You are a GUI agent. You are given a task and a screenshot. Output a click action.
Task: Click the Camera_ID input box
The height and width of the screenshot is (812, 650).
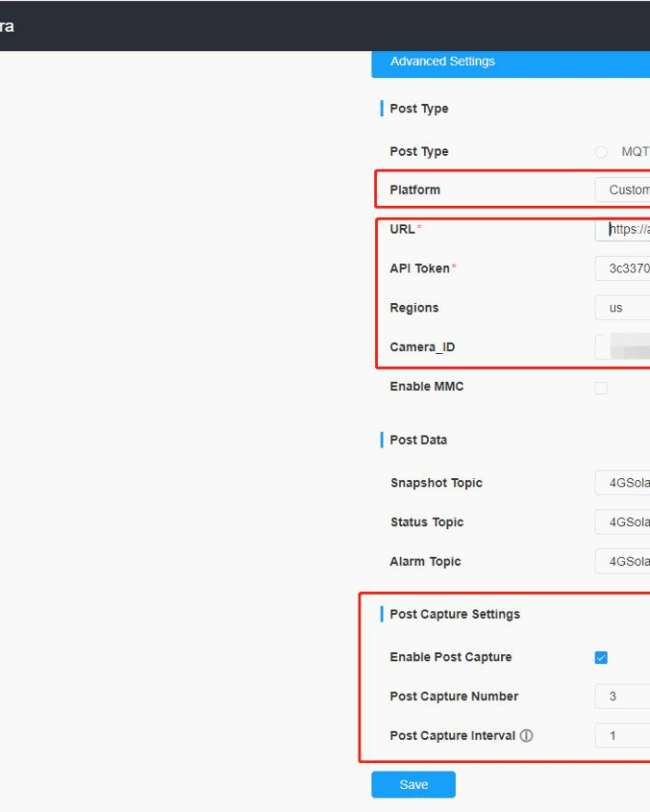(623, 348)
